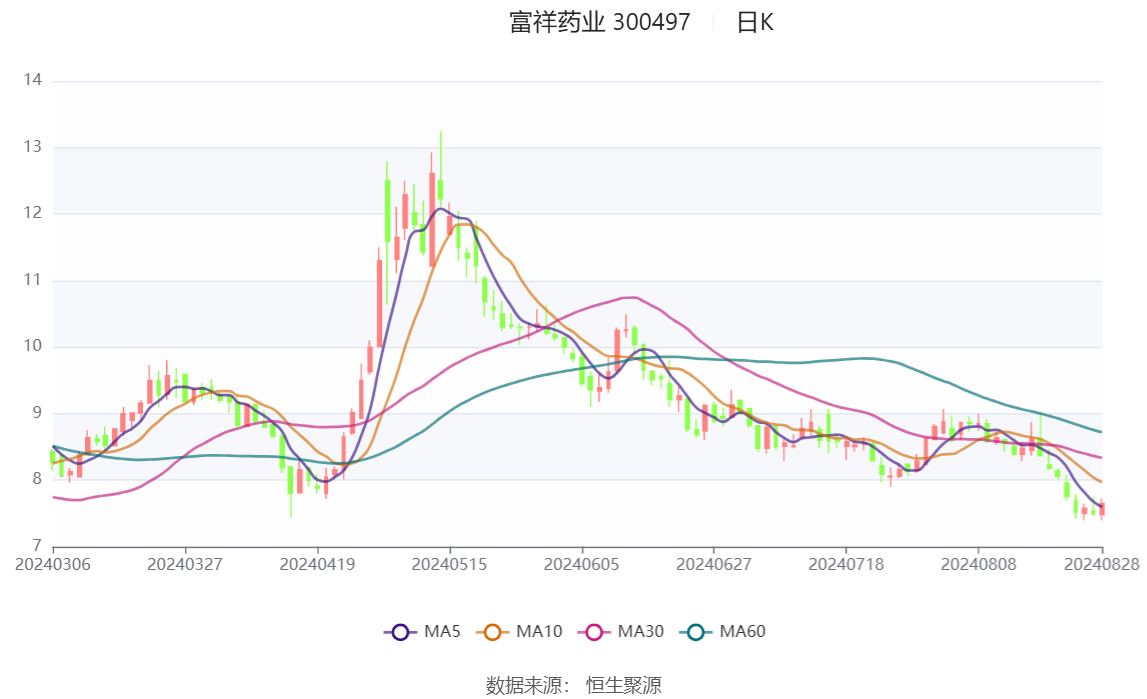1147x699 pixels.
Task: Toggle the MA60 legend series
Action: [x=723, y=632]
